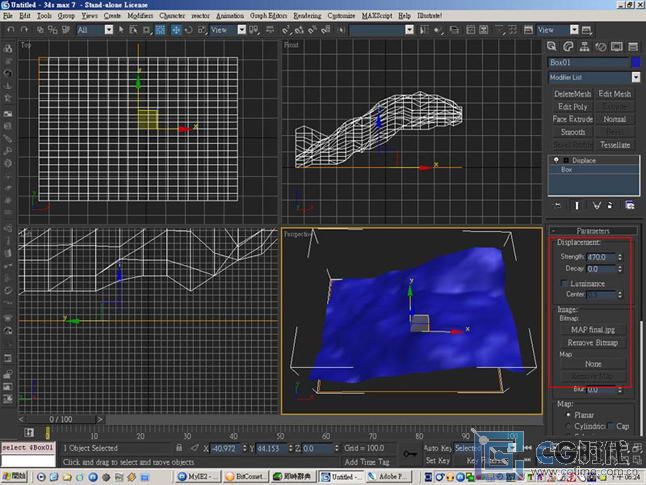Open the Customize menu
The image size is (646, 485).
click(341, 16)
